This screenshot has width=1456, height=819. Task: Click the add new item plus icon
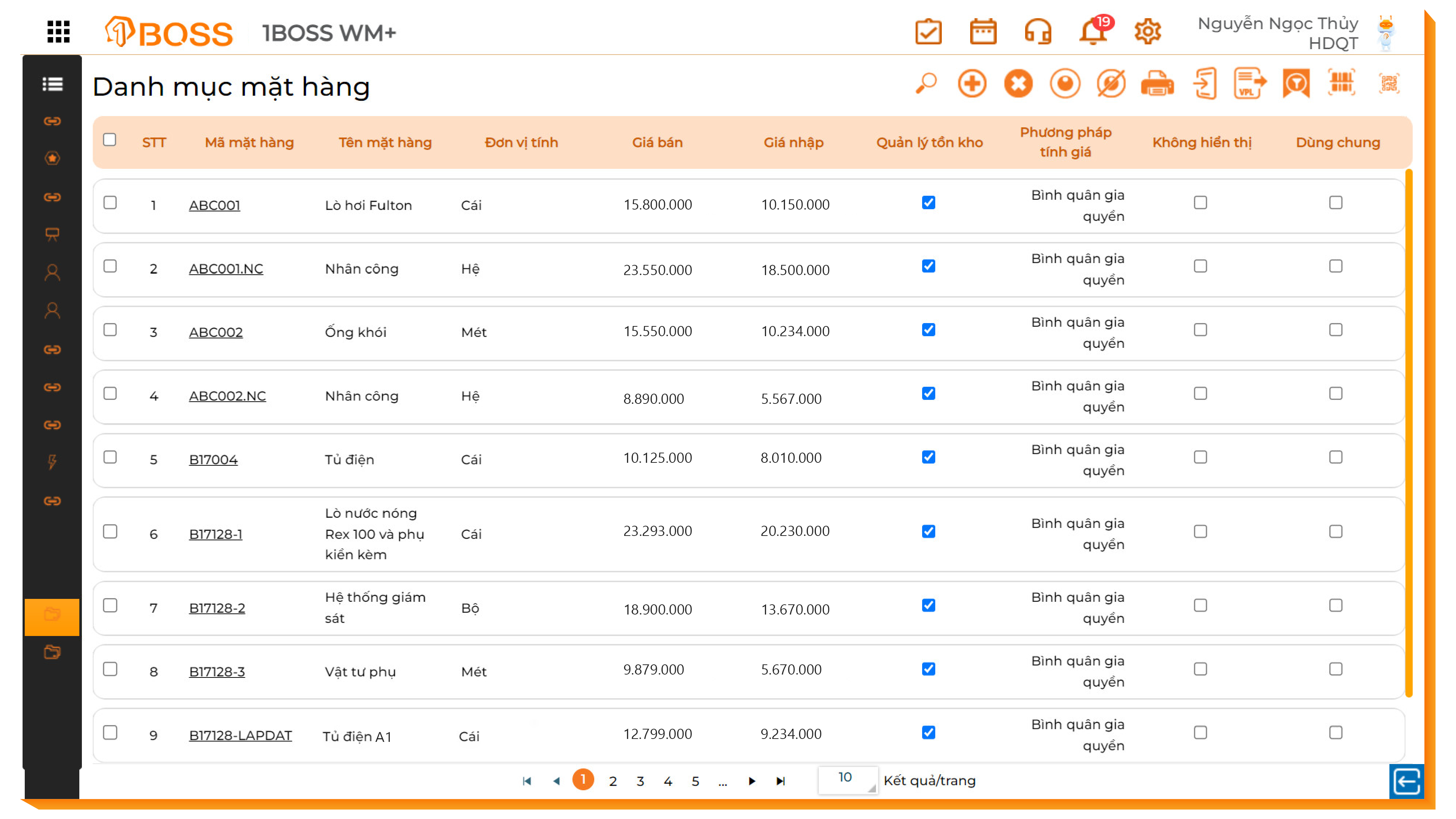coord(972,84)
